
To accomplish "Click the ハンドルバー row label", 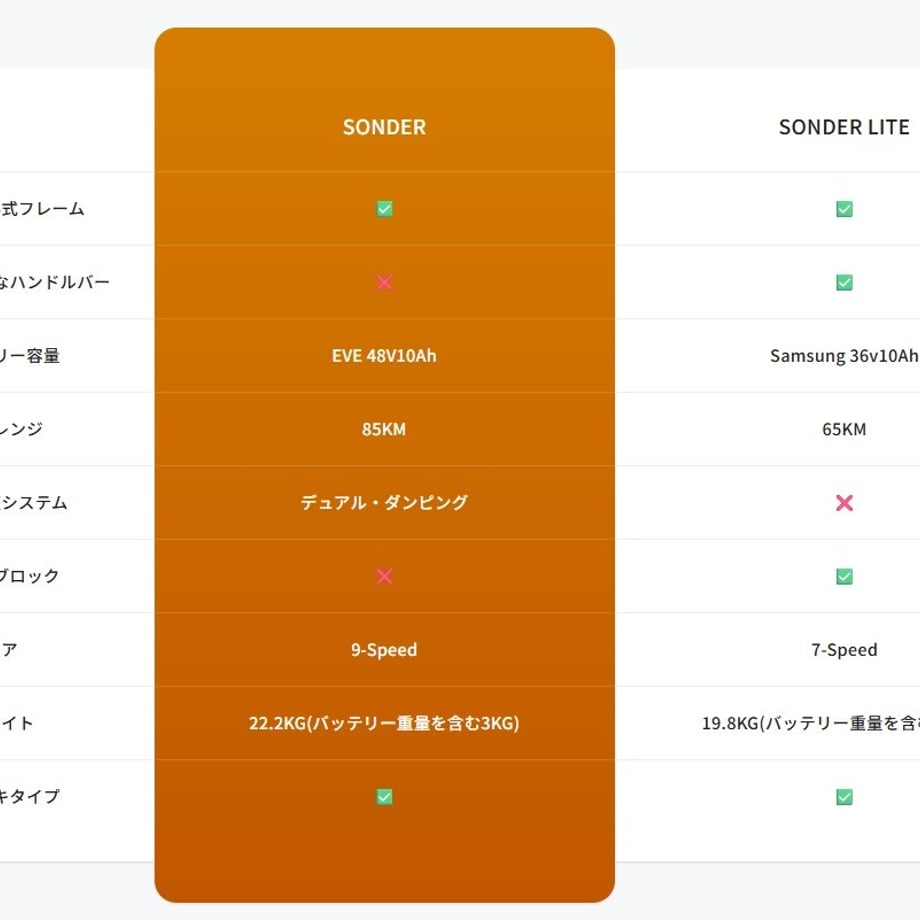I will tap(55, 282).
